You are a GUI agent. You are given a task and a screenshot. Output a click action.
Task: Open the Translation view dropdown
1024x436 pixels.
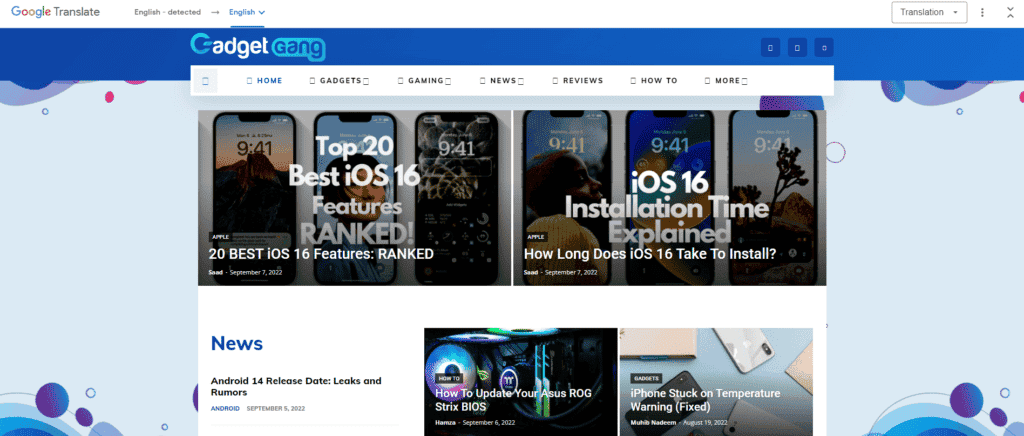929,13
